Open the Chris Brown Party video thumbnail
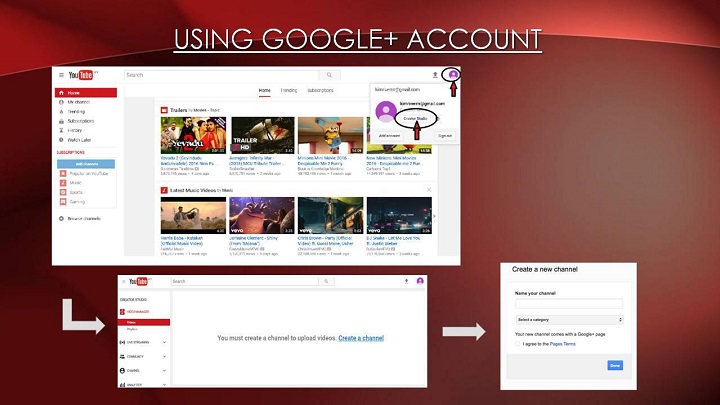 coord(330,215)
